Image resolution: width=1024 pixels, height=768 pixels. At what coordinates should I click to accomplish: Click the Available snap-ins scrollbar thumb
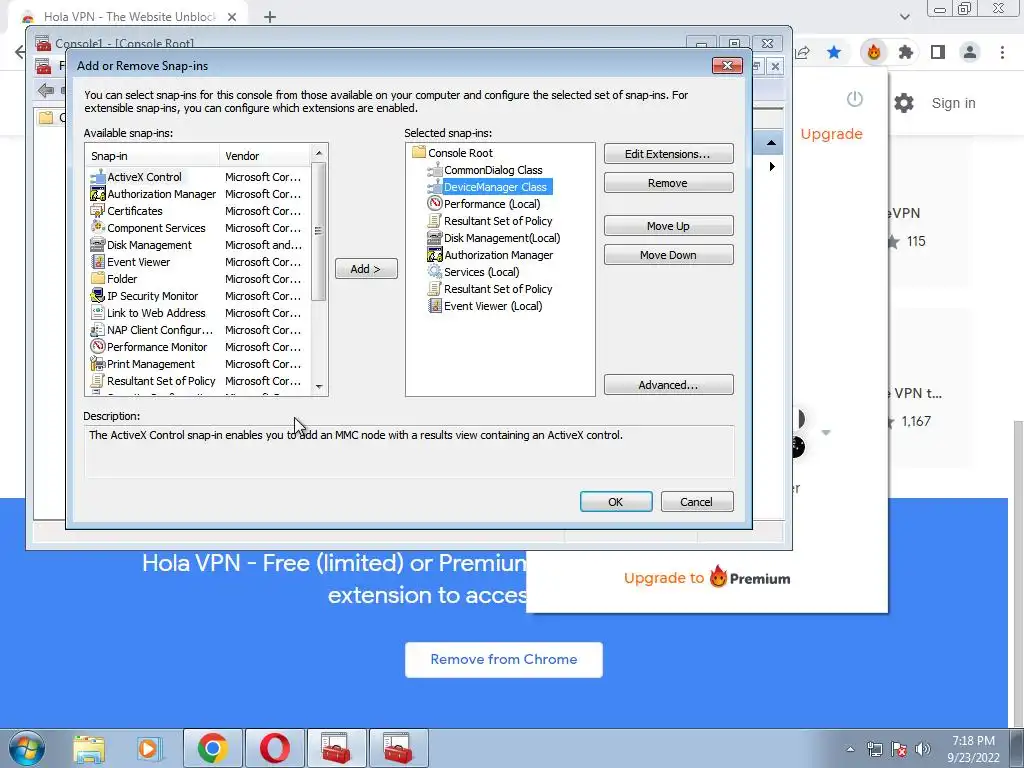coord(319,231)
